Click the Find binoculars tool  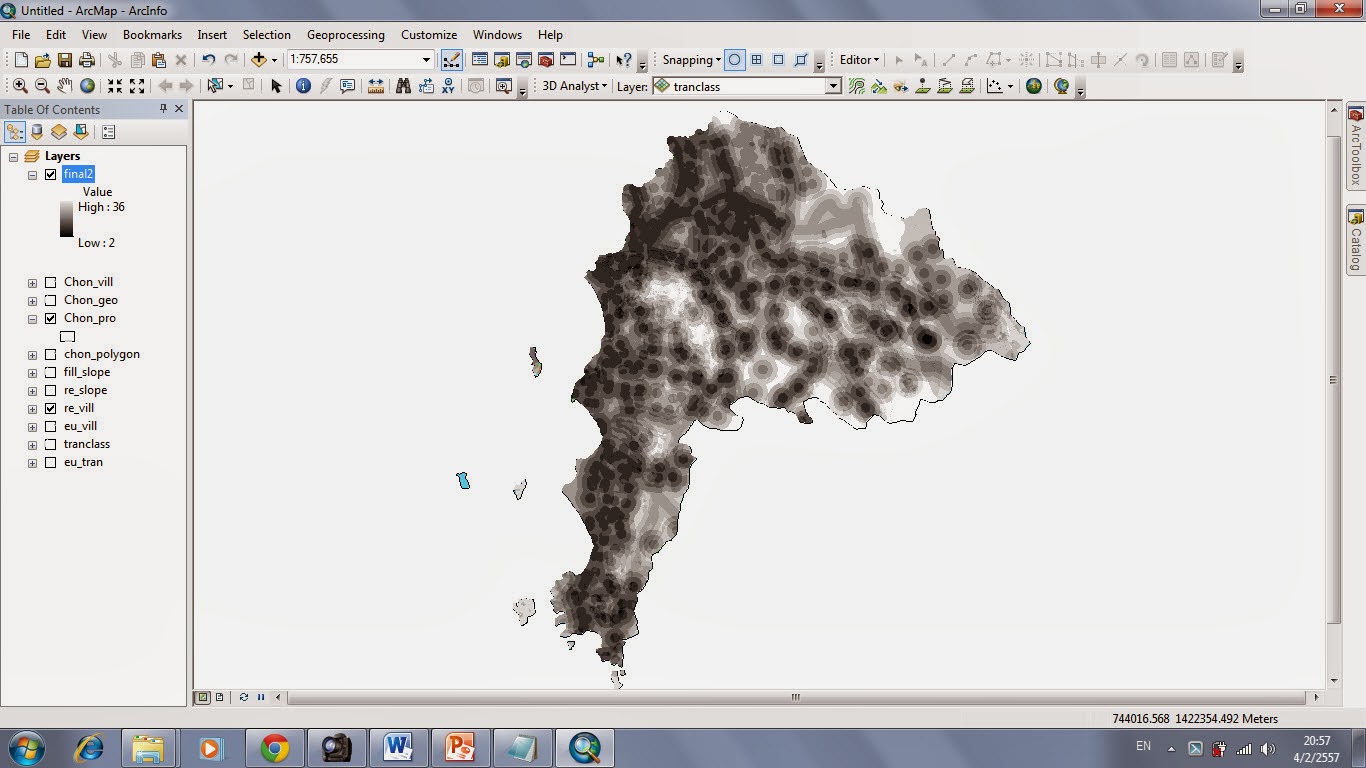tap(404, 86)
